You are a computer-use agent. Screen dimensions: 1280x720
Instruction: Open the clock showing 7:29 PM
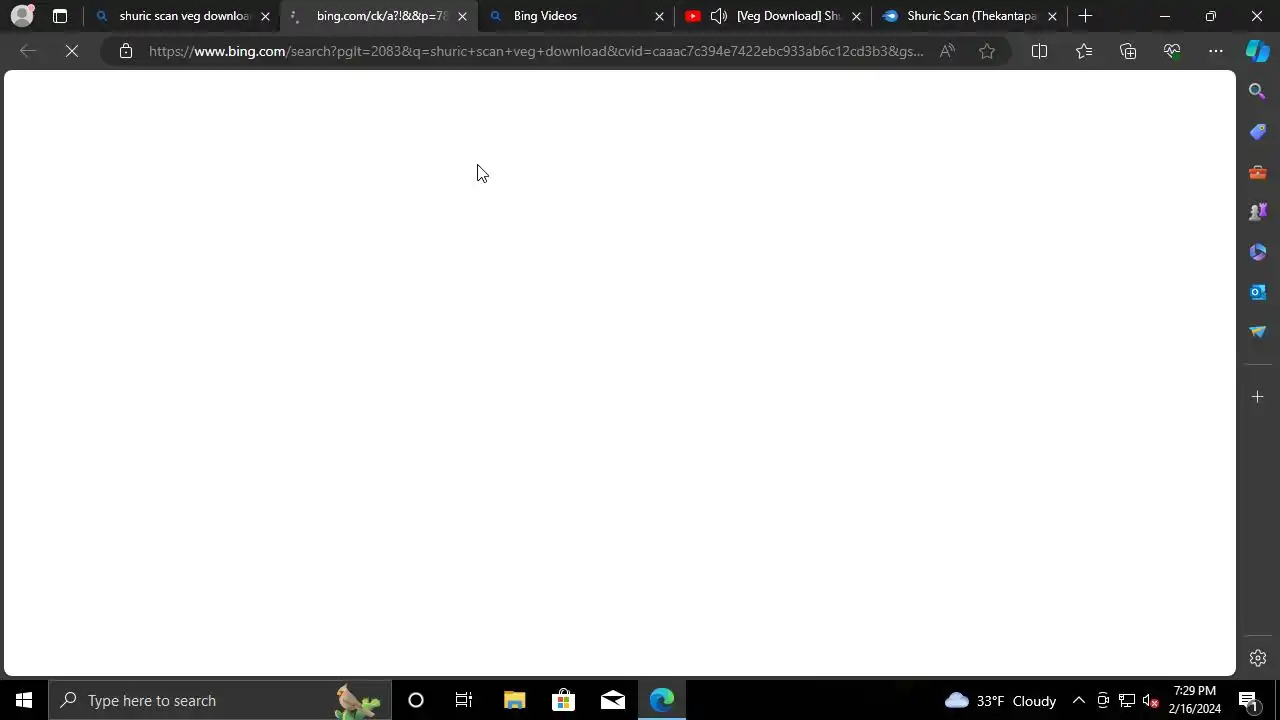coord(1195,700)
